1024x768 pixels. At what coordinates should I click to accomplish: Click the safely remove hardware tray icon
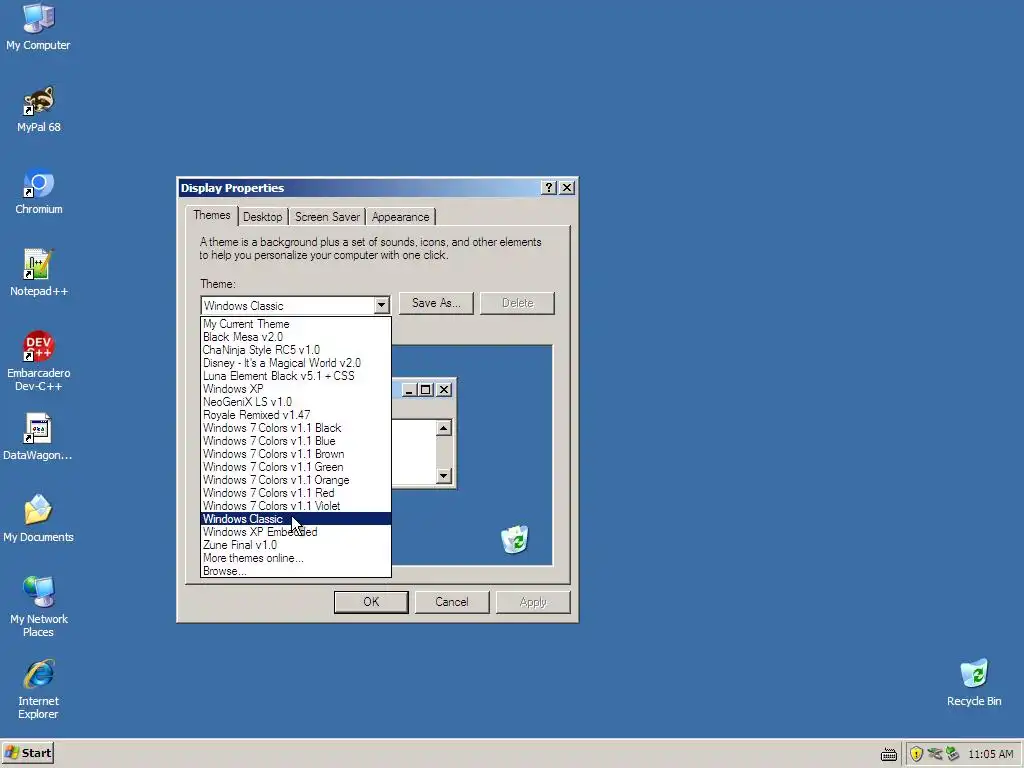pyautogui.click(x=952, y=754)
